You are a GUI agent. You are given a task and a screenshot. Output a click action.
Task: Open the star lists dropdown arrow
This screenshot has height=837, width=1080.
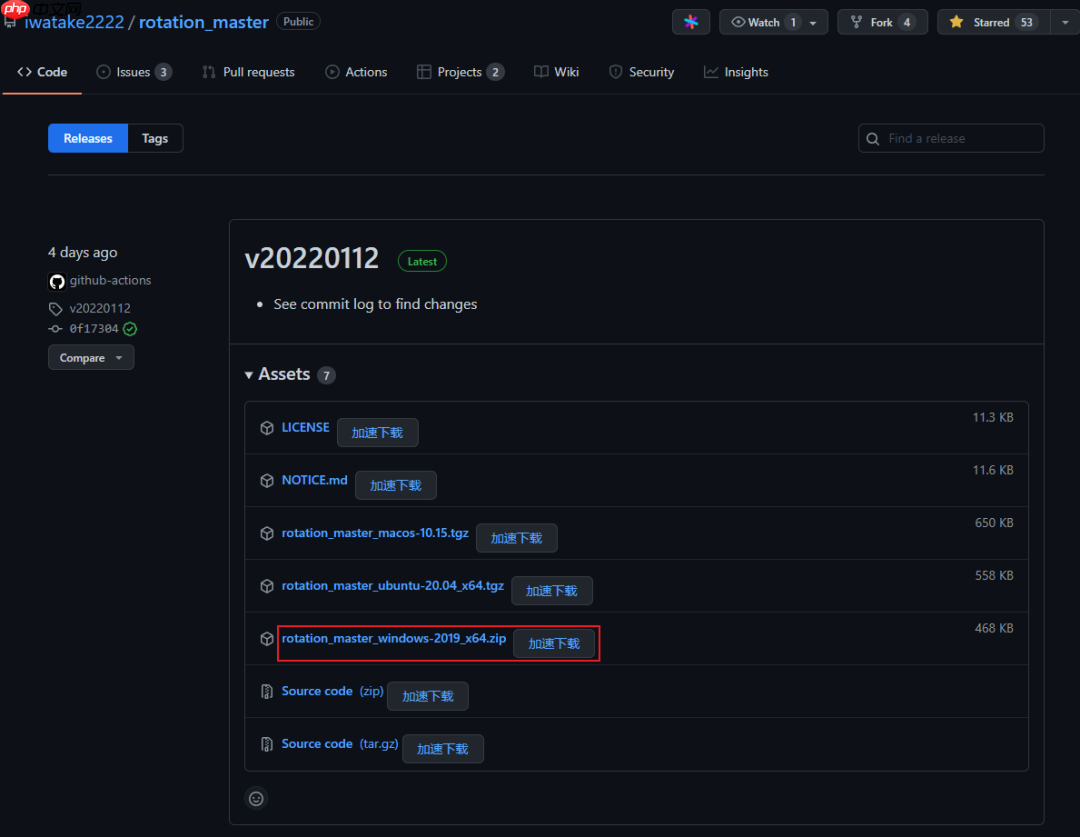(1064, 22)
